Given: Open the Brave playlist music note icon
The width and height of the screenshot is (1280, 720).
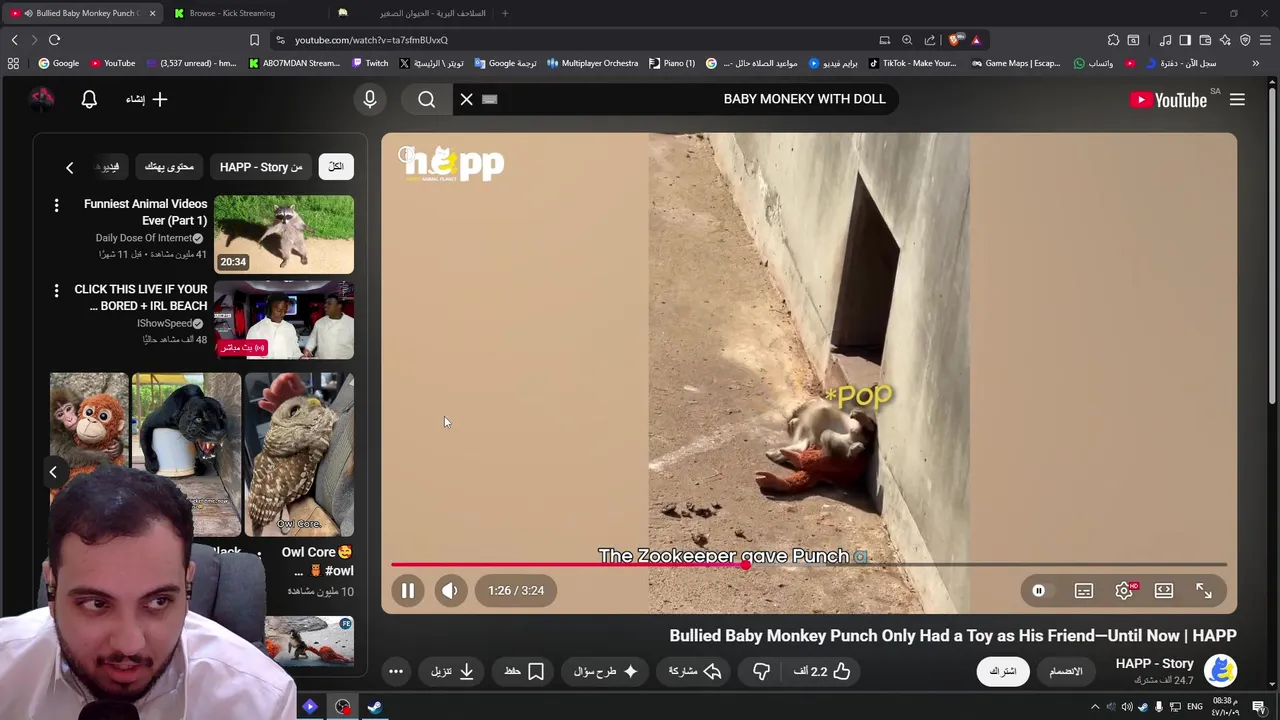Looking at the screenshot, I should click(x=1165, y=40).
